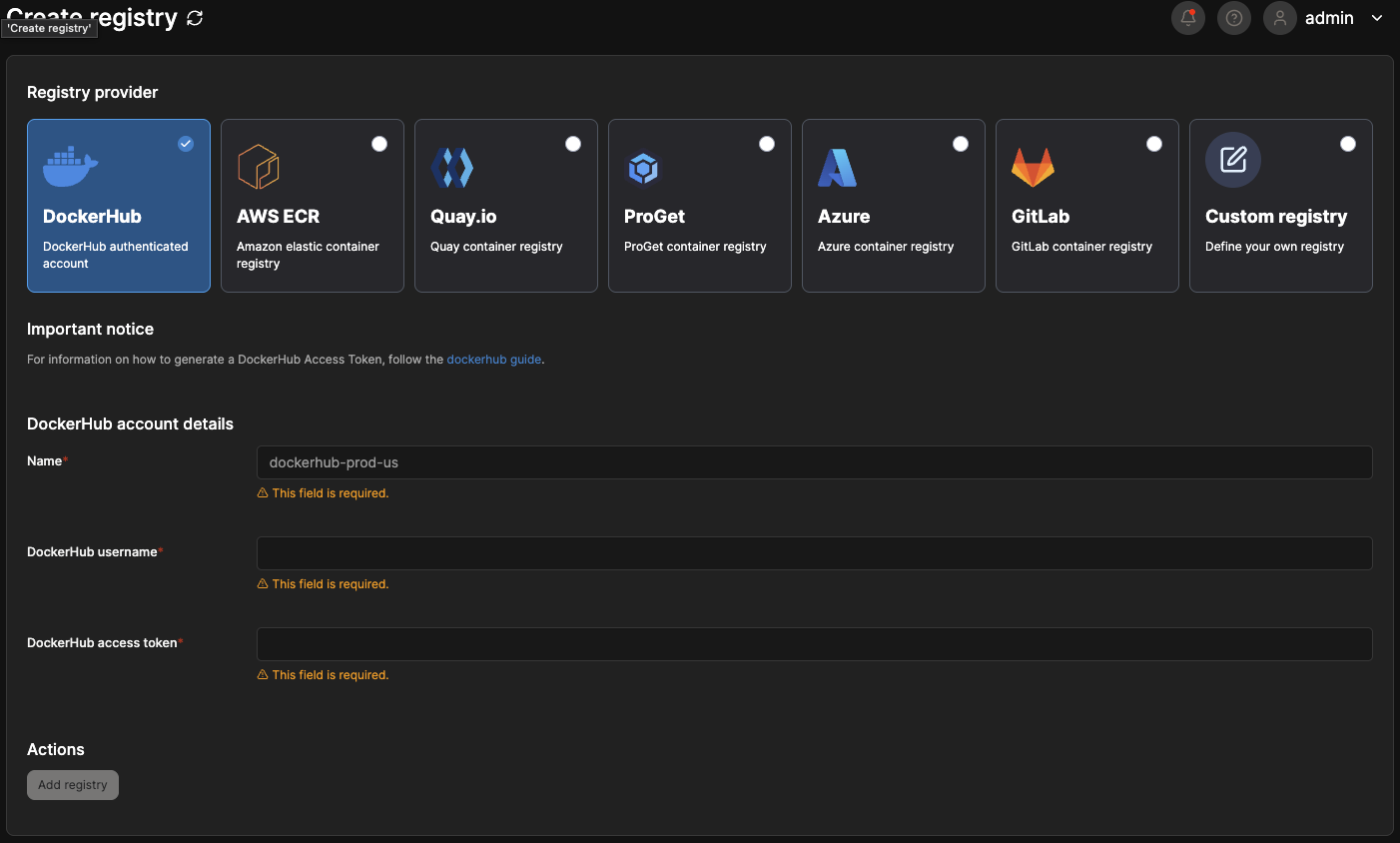Click the warning icon under username field

click(x=263, y=584)
